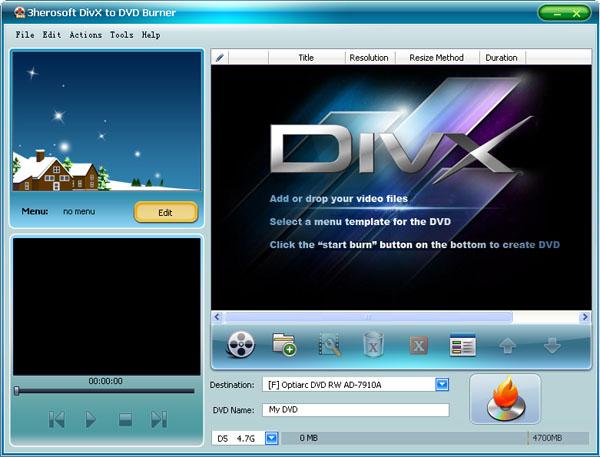Minimize the window with the green button
This screenshot has width=600, height=457.
click(557, 14)
